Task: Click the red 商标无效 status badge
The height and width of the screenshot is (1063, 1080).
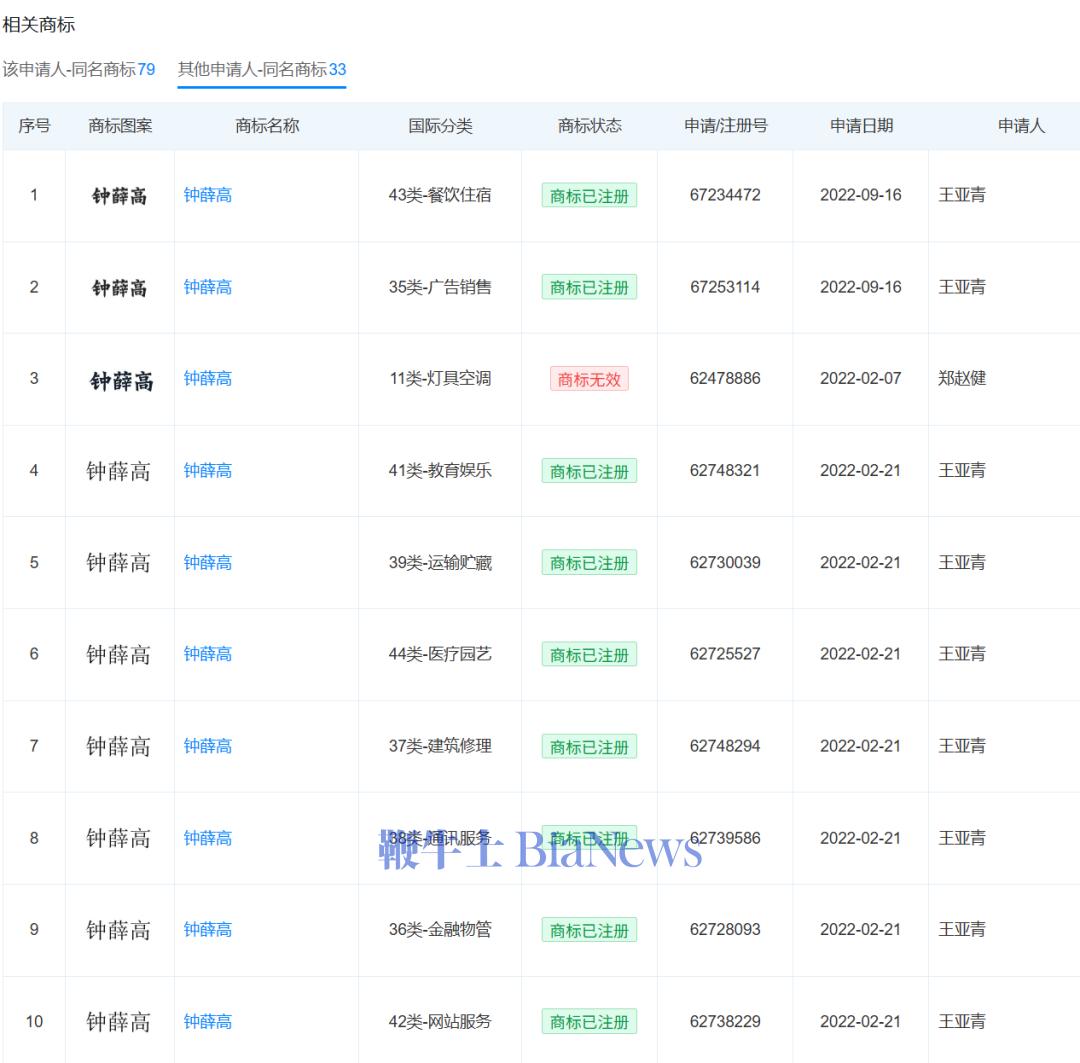Action: click(589, 379)
